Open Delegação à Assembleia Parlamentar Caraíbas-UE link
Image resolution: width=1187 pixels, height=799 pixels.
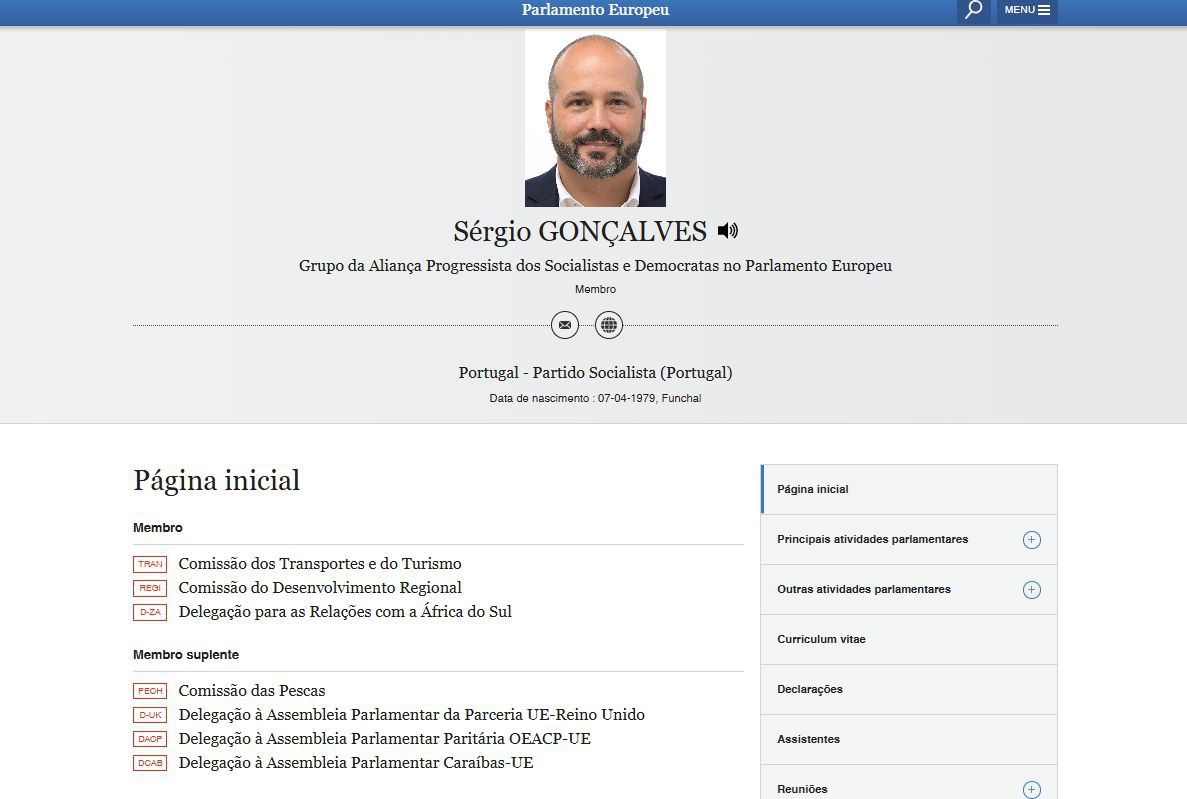(356, 763)
